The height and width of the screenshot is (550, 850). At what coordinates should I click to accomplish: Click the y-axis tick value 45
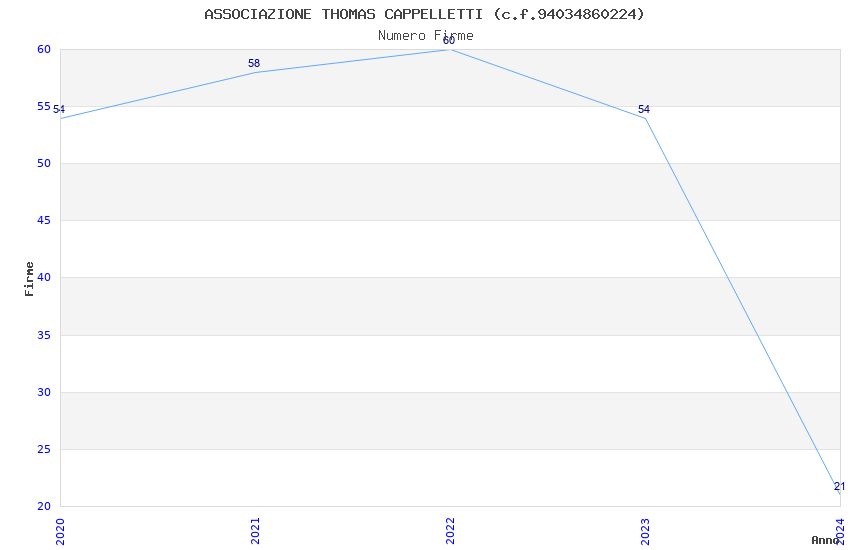click(44, 220)
